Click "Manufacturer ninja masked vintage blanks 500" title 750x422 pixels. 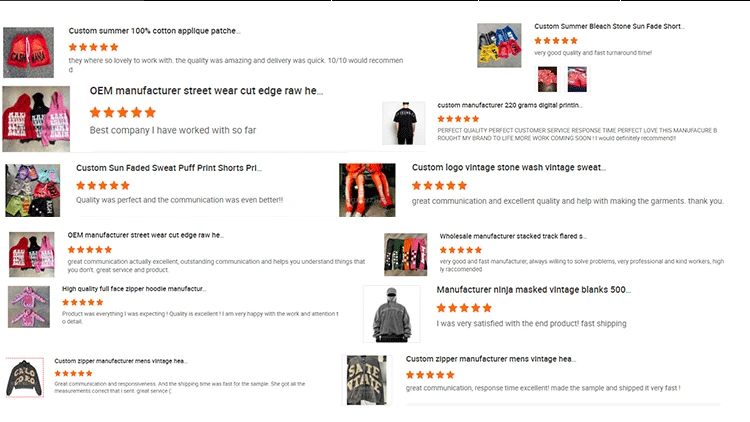534,289
